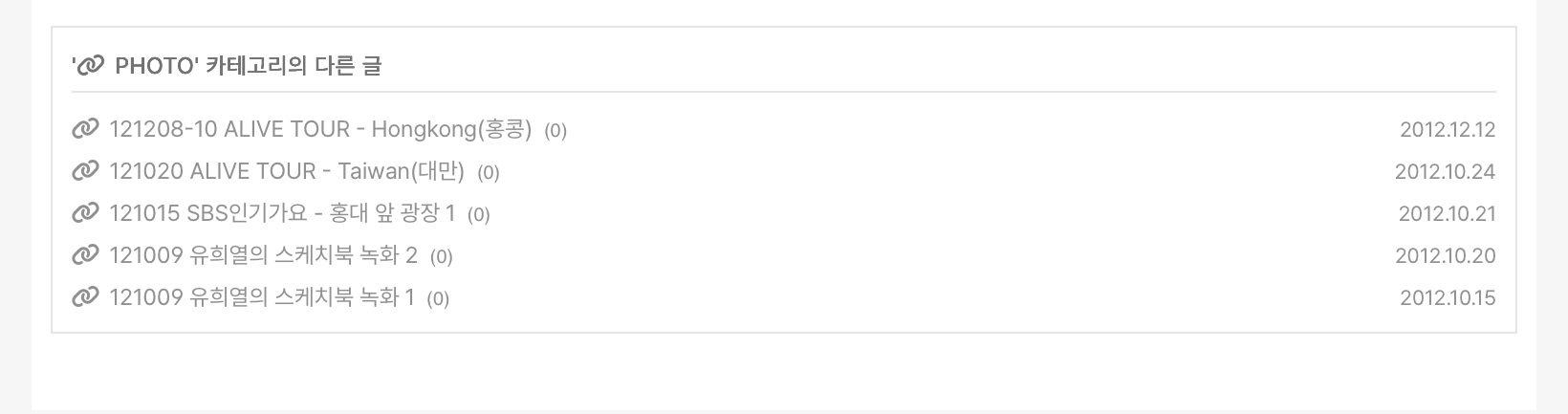Click the 2012.12.12 date entry
This screenshot has width=1568, height=414.
tap(1448, 130)
